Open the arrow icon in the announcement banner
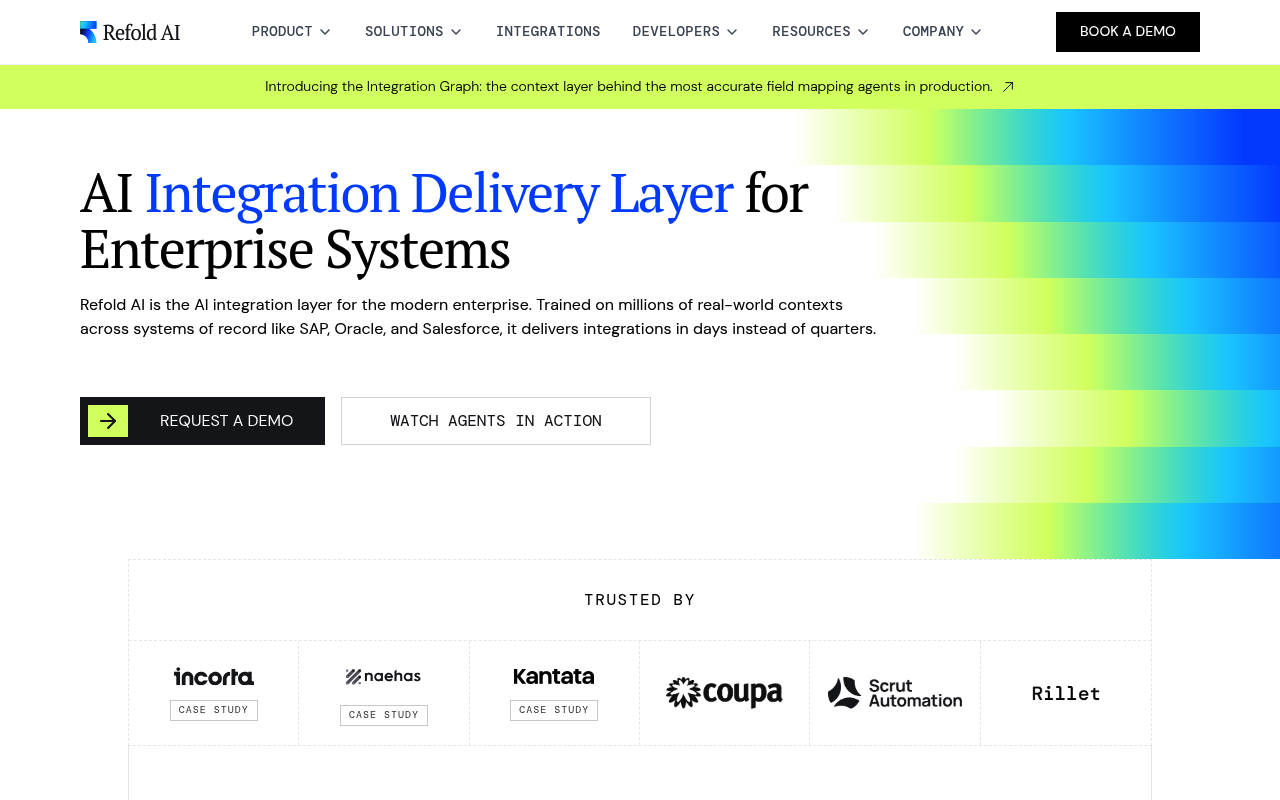The width and height of the screenshot is (1280, 800). click(x=1008, y=87)
